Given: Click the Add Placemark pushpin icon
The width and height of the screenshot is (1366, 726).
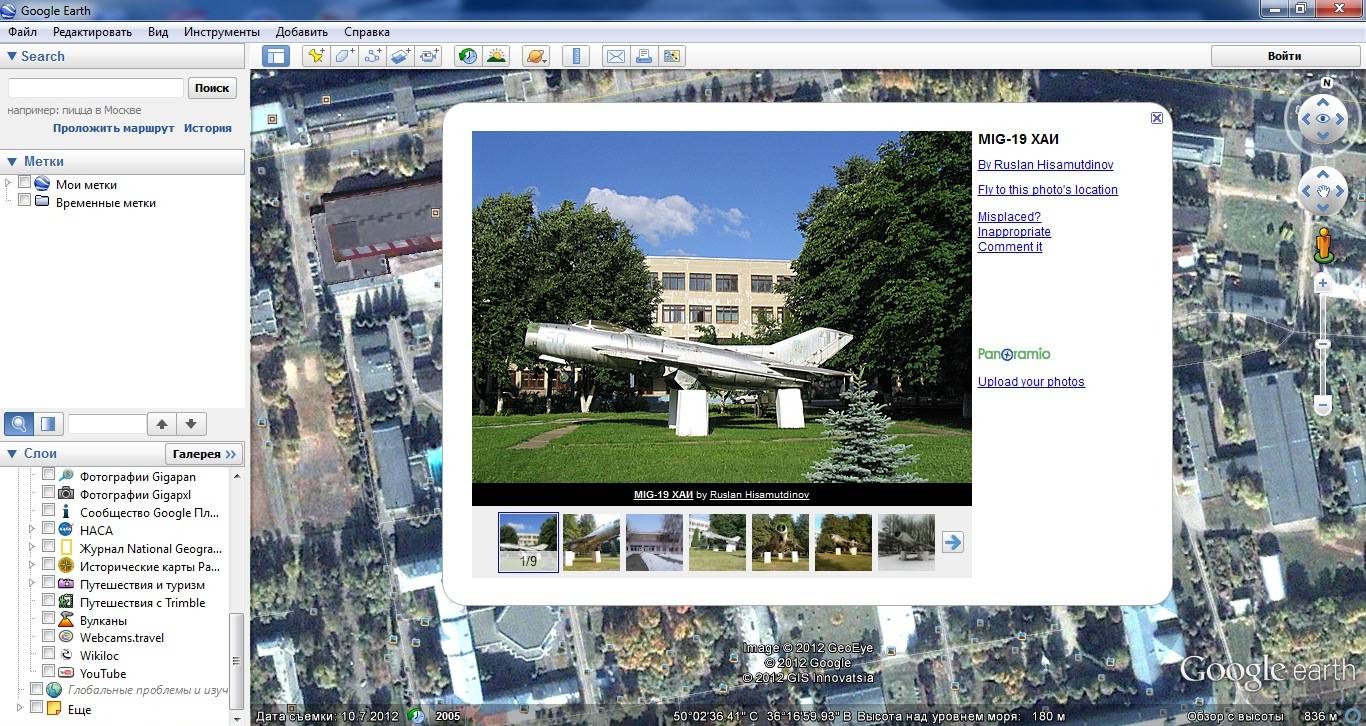Looking at the screenshot, I should [316, 56].
